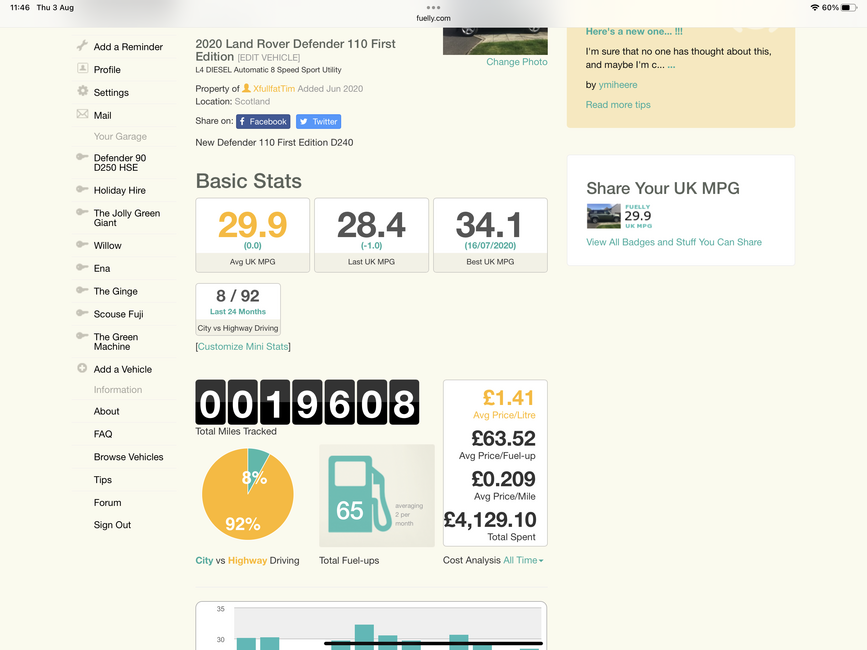The height and width of the screenshot is (650, 867).
Task: Click the key icon beside Defender 90 D250 HSE
Action: (x=82, y=156)
